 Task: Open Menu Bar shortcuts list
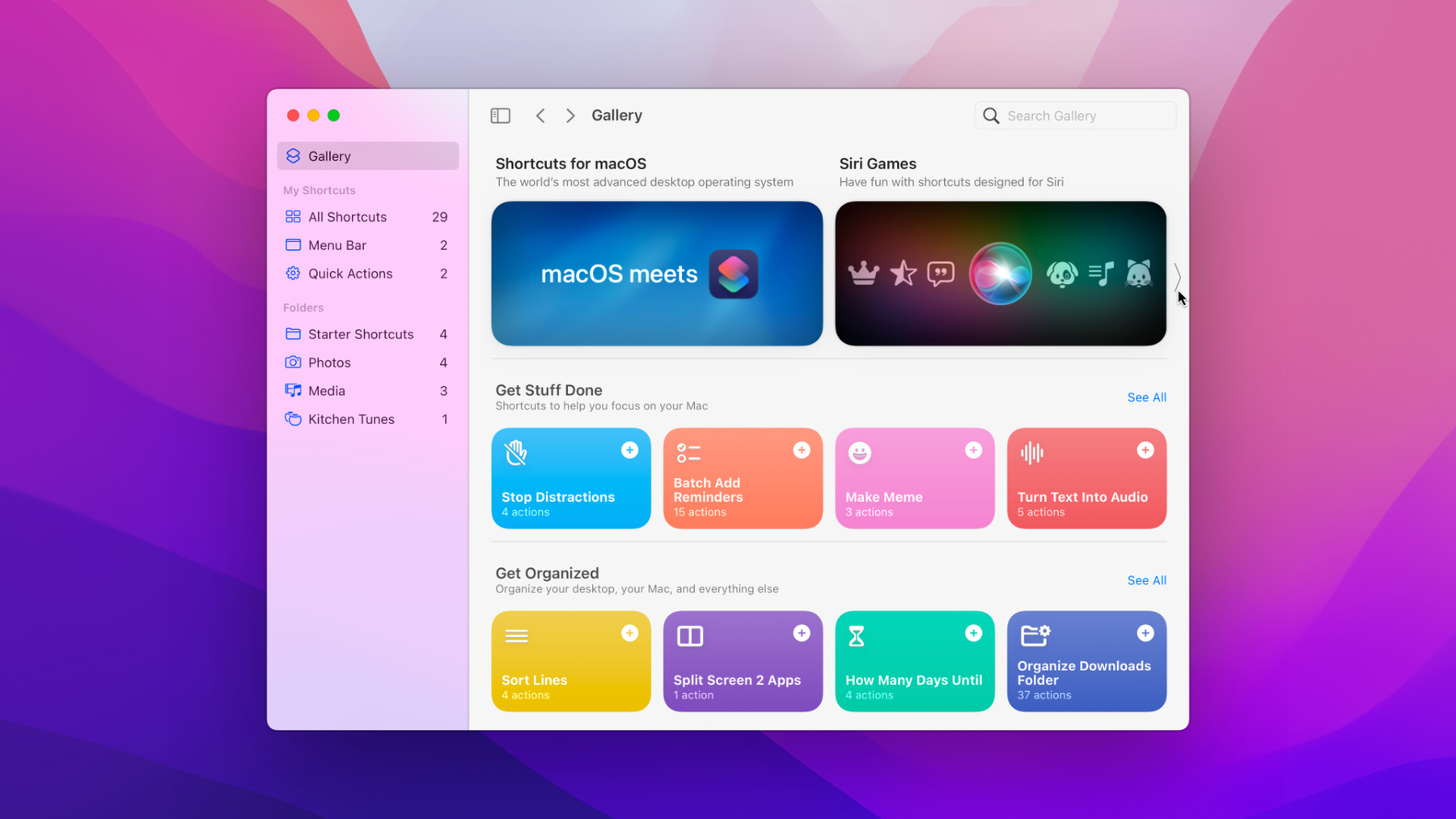tap(367, 245)
